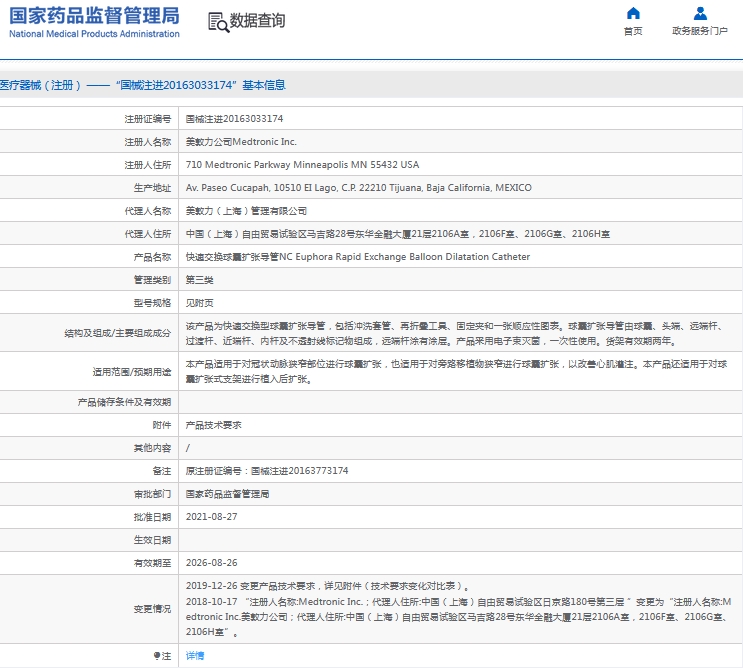The height and width of the screenshot is (668, 743).
Task: Select model spec value 见附页
Action: (199, 303)
